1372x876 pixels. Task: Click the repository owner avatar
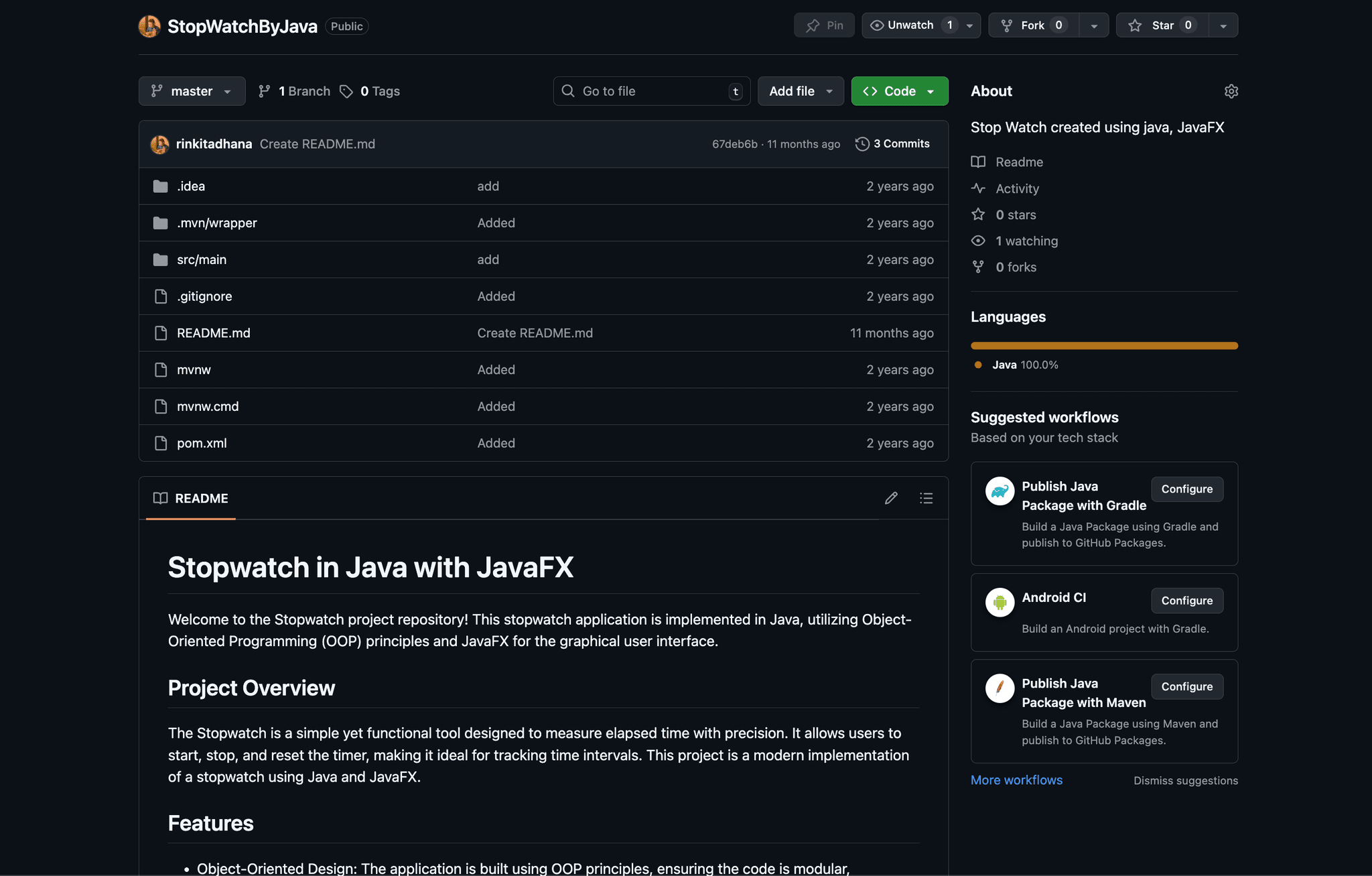coord(149,26)
